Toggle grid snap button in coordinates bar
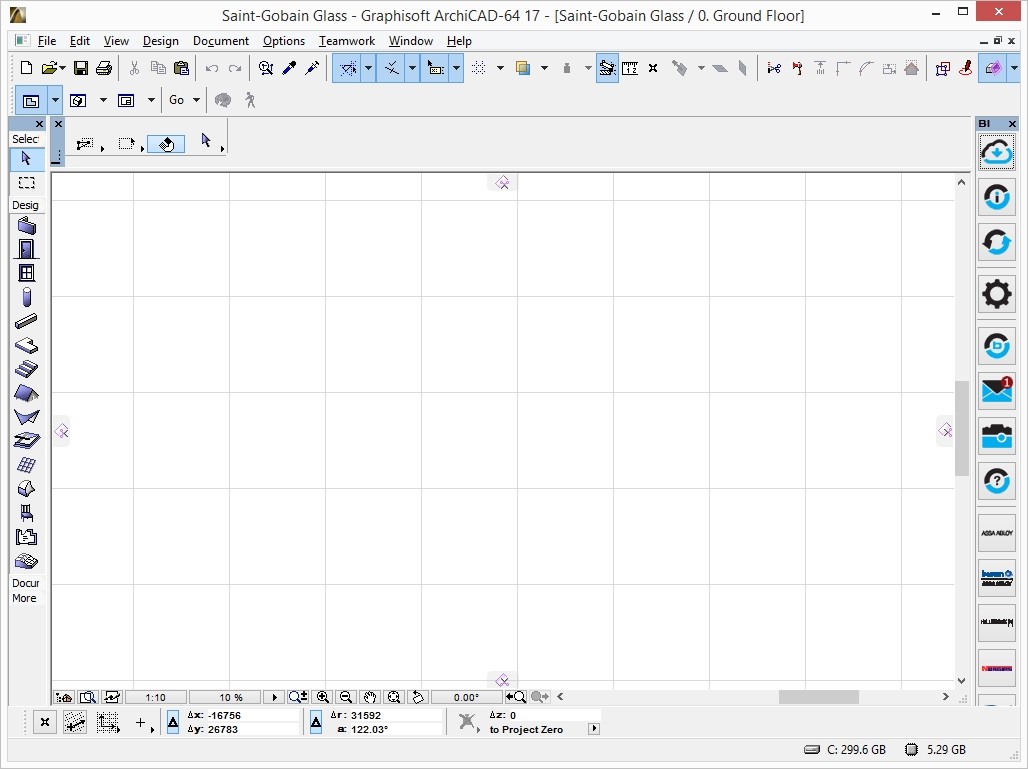1028x769 pixels. (x=108, y=722)
